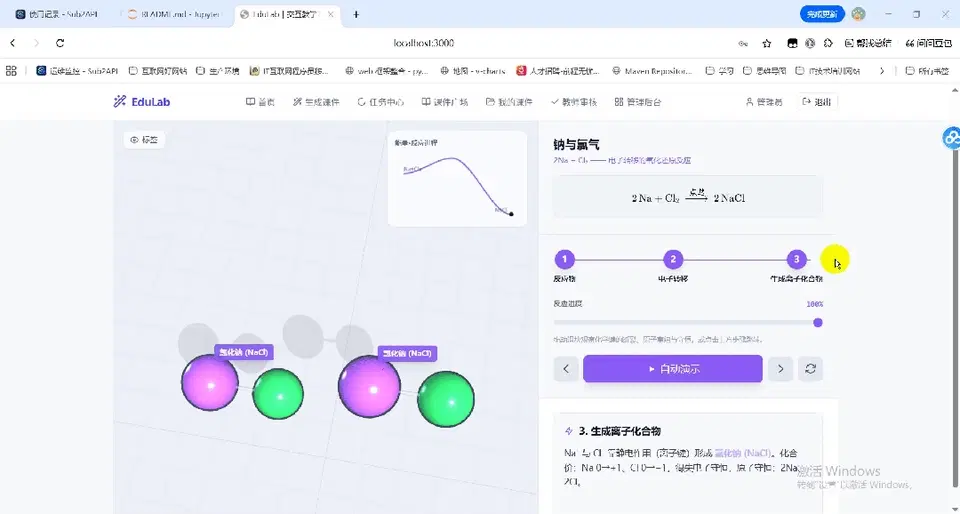Bookmark this page with star icon
The height and width of the screenshot is (514, 960).
[767, 43]
